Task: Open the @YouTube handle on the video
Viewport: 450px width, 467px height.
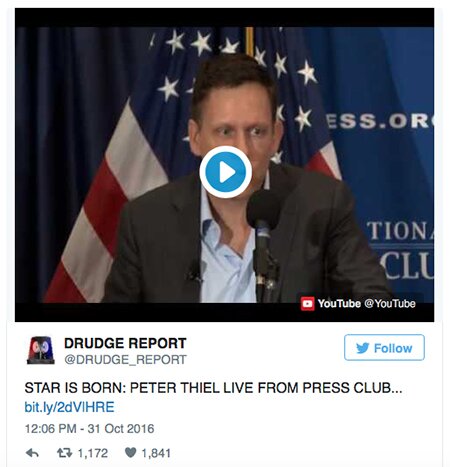Action: pyautogui.click(x=390, y=304)
